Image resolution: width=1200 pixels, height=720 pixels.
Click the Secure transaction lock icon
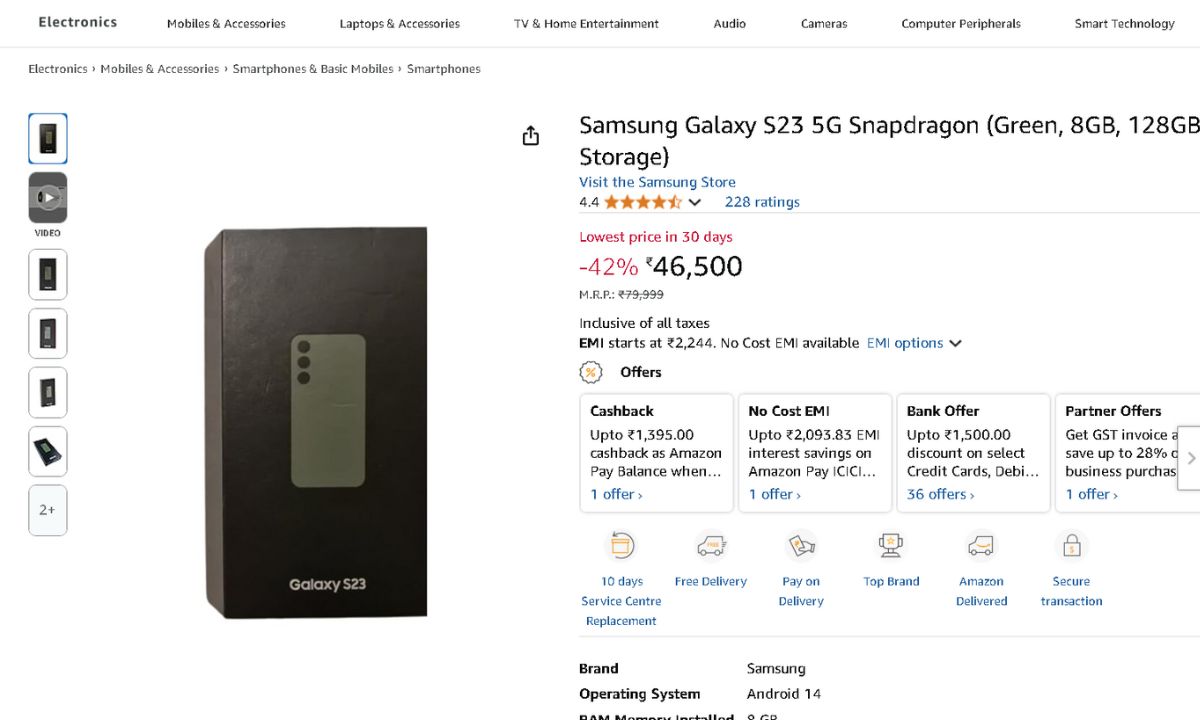point(1071,546)
